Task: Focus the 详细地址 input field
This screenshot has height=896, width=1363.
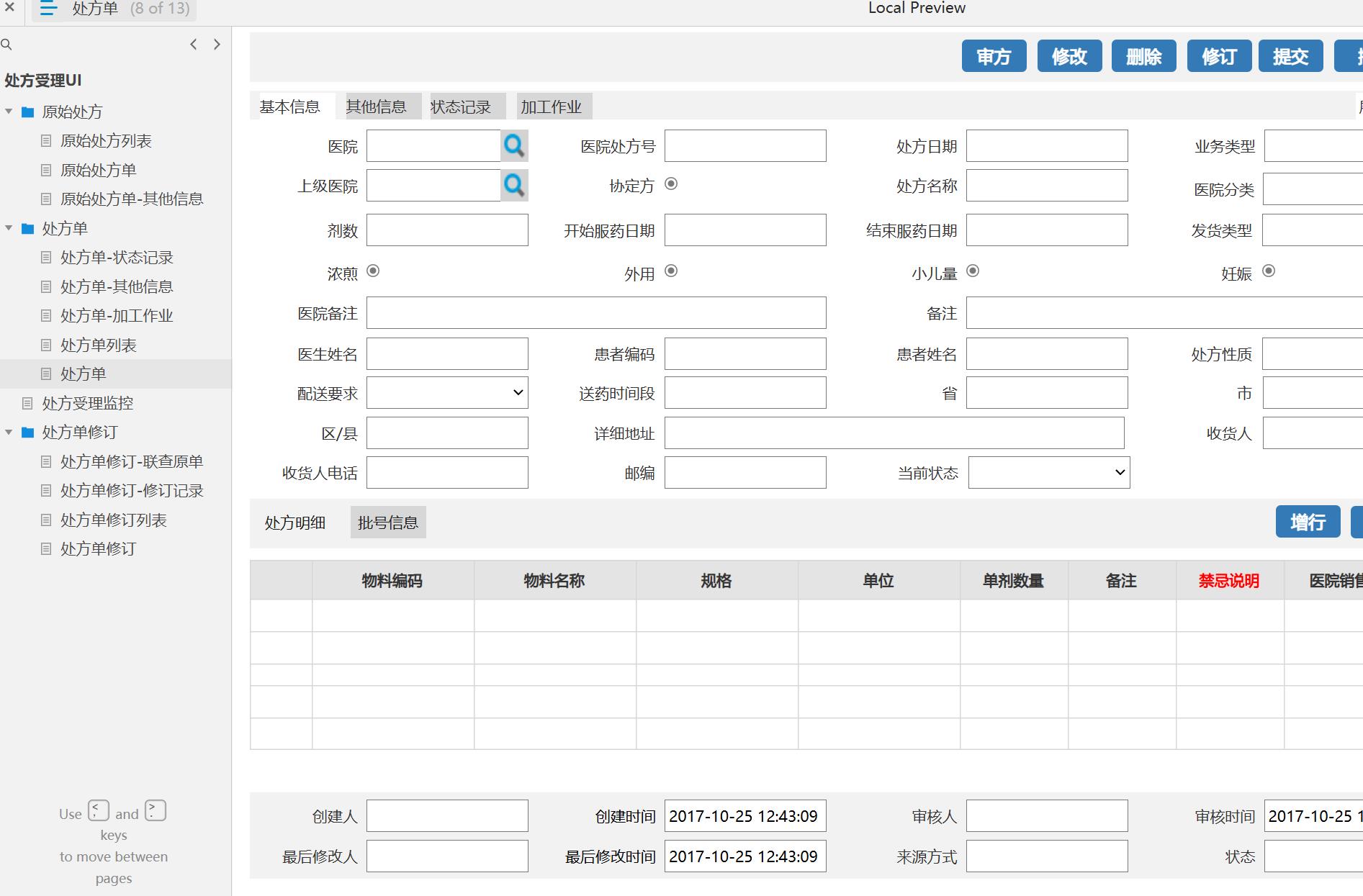Action: [x=894, y=433]
